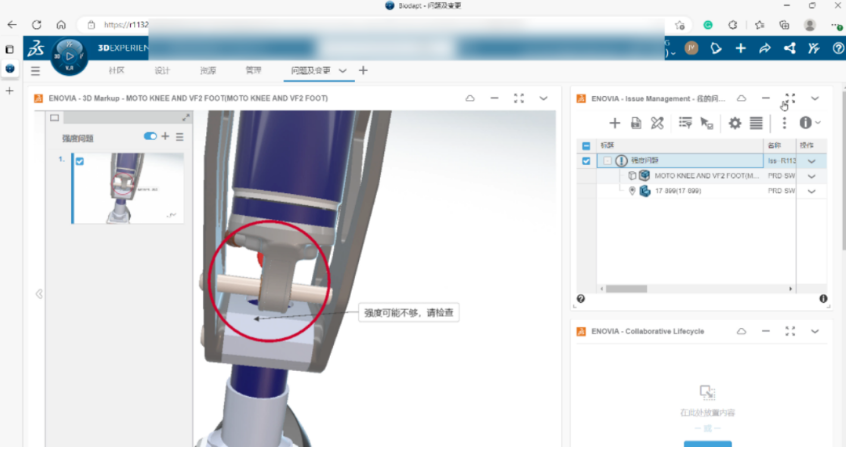The width and height of the screenshot is (847, 449).
Task: Open settings gear in Issue Management toolbar
Action: (735, 123)
